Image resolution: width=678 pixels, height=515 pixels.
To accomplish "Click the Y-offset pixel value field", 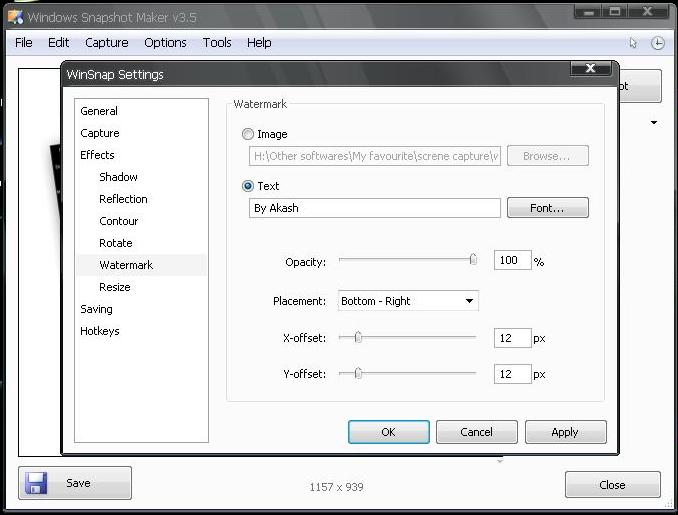I will (x=512, y=374).
